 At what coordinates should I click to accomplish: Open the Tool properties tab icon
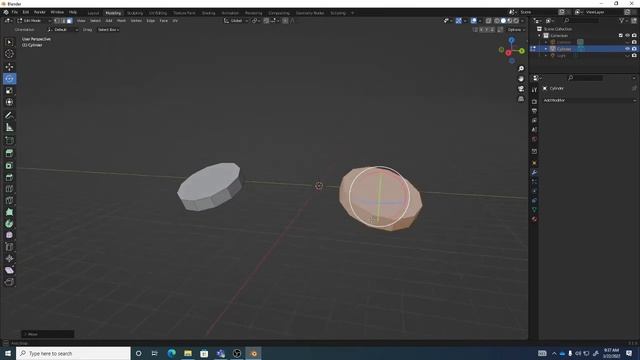pos(534,90)
